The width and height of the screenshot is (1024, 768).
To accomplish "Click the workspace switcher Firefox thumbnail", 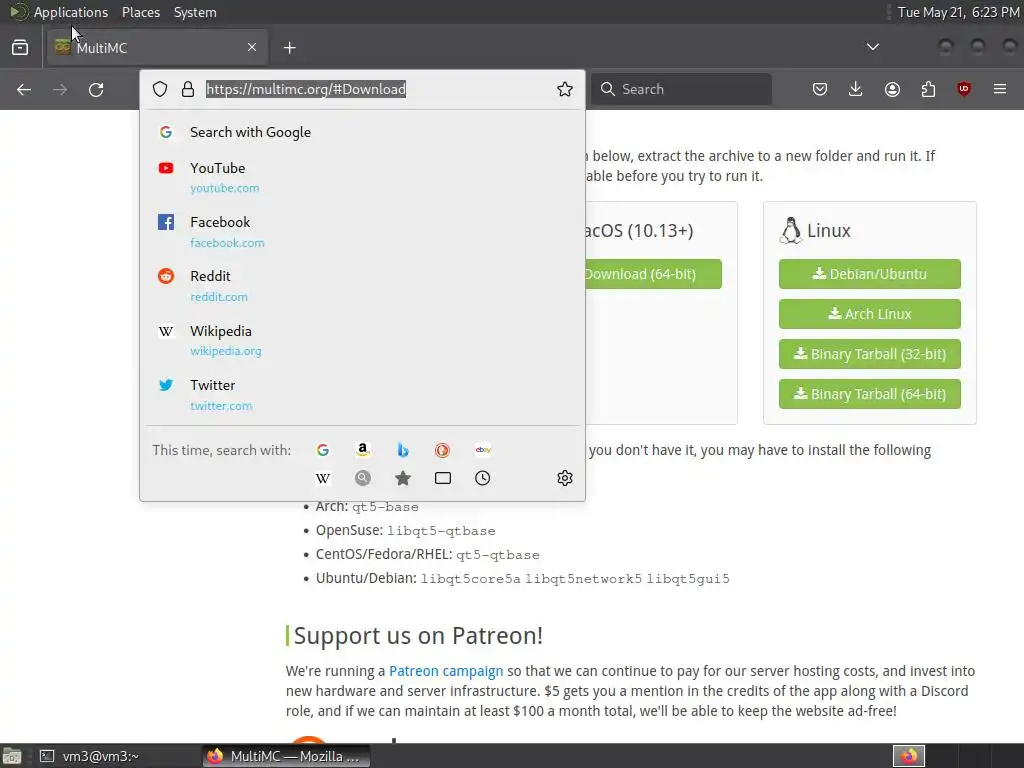I will 909,756.
